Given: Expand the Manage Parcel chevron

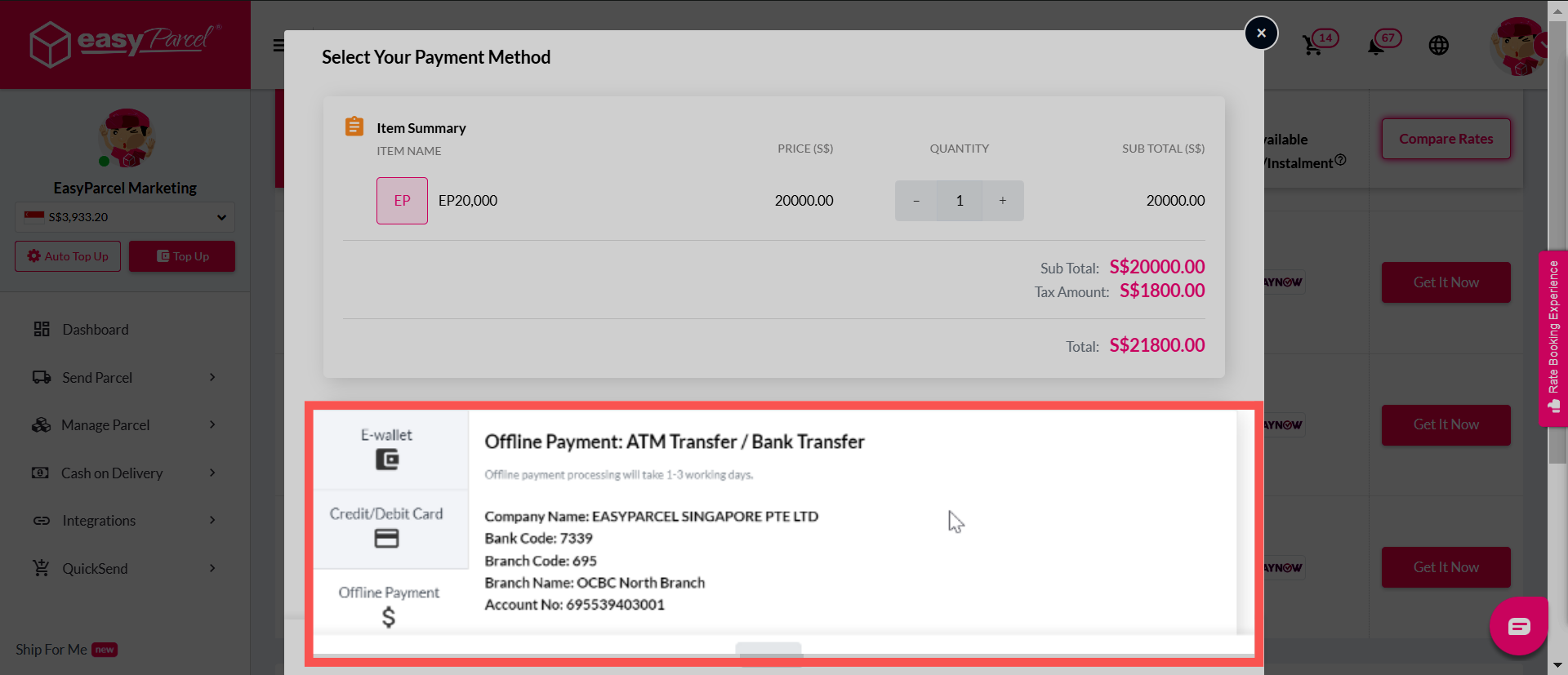Looking at the screenshot, I should [x=212, y=424].
